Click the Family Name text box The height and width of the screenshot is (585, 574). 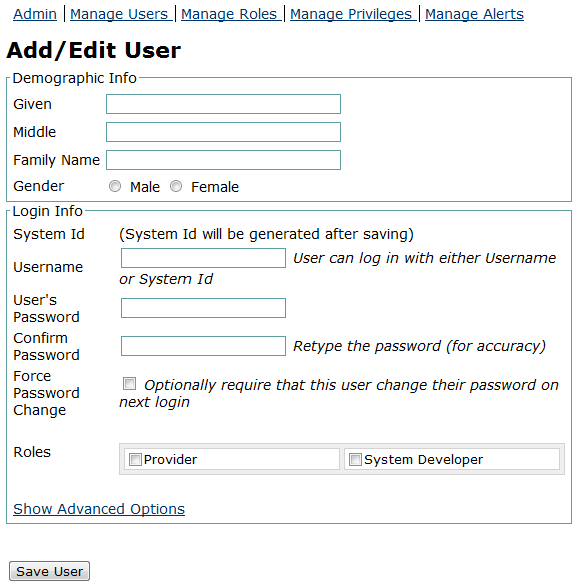click(x=223, y=160)
